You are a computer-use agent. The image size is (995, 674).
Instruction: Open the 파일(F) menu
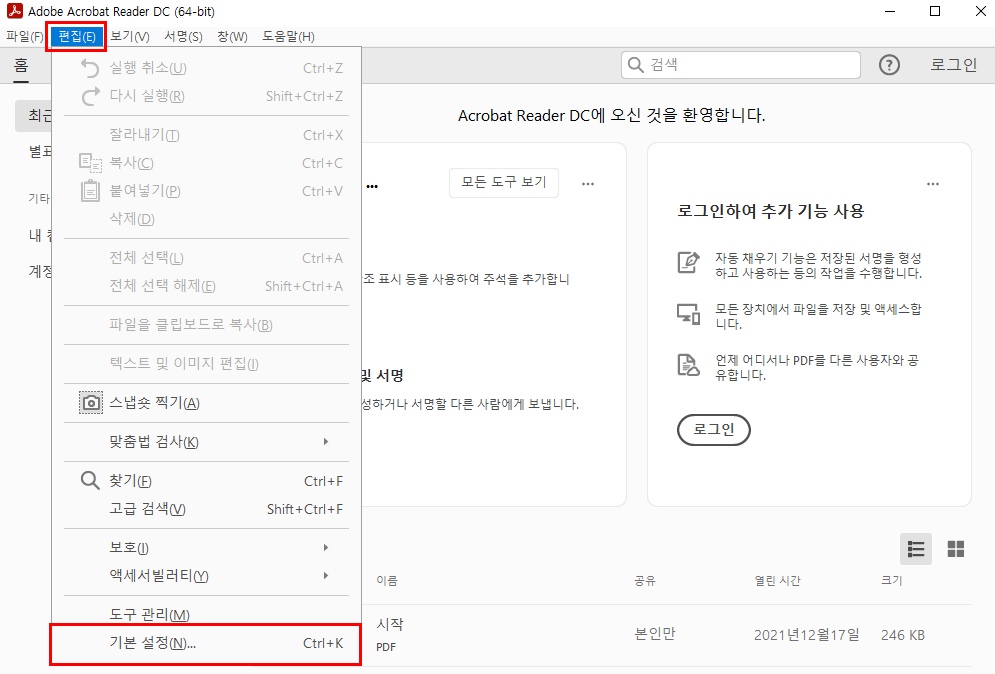25,37
